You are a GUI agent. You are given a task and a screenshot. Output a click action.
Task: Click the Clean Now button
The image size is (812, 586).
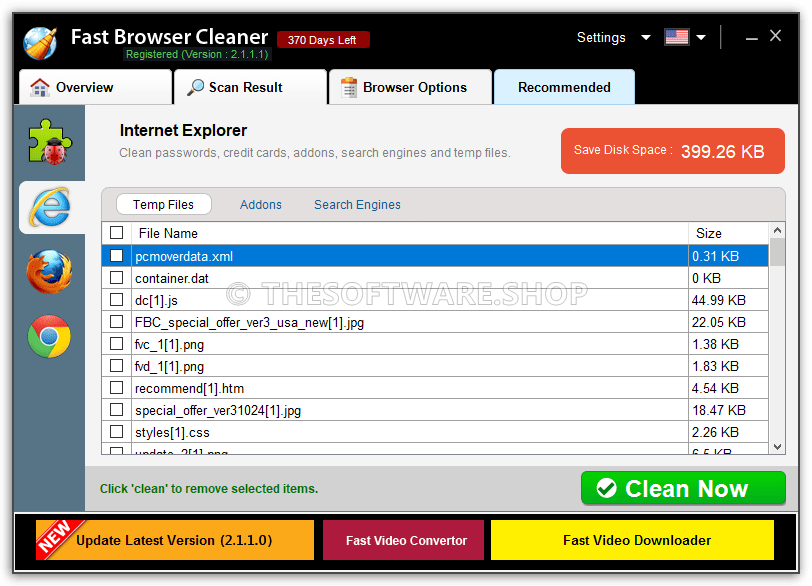[x=683, y=488]
